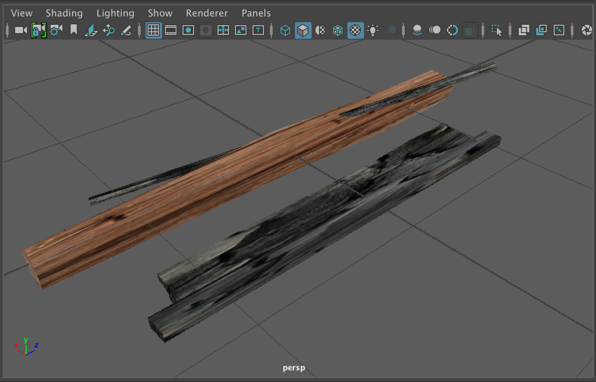Open the Show menu
Image resolution: width=596 pixels, height=382 pixels.
coord(160,13)
